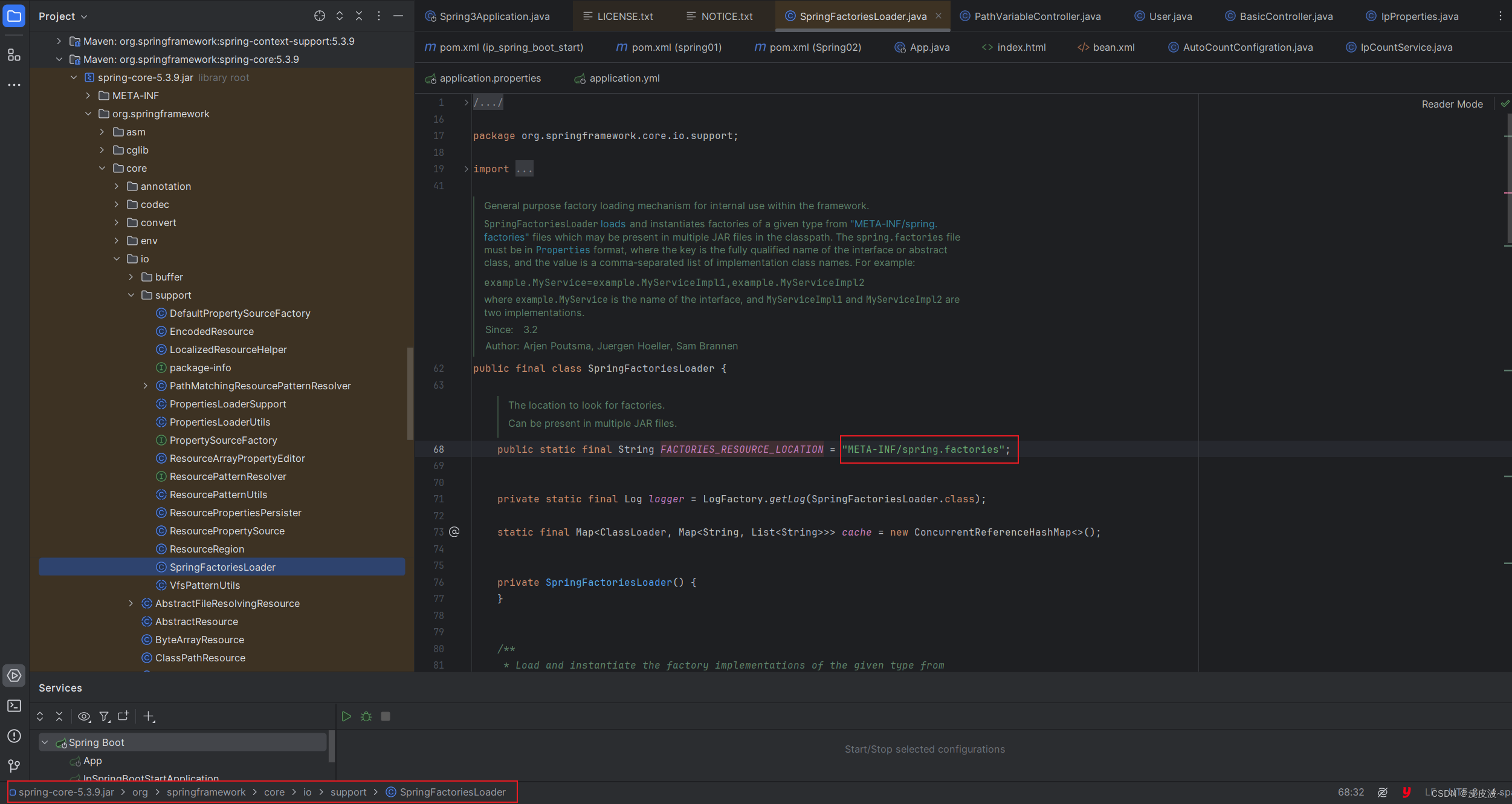The width and height of the screenshot is (1512, 804).
Task: Click the Project tree scrollbar
Action: point(410,393)
